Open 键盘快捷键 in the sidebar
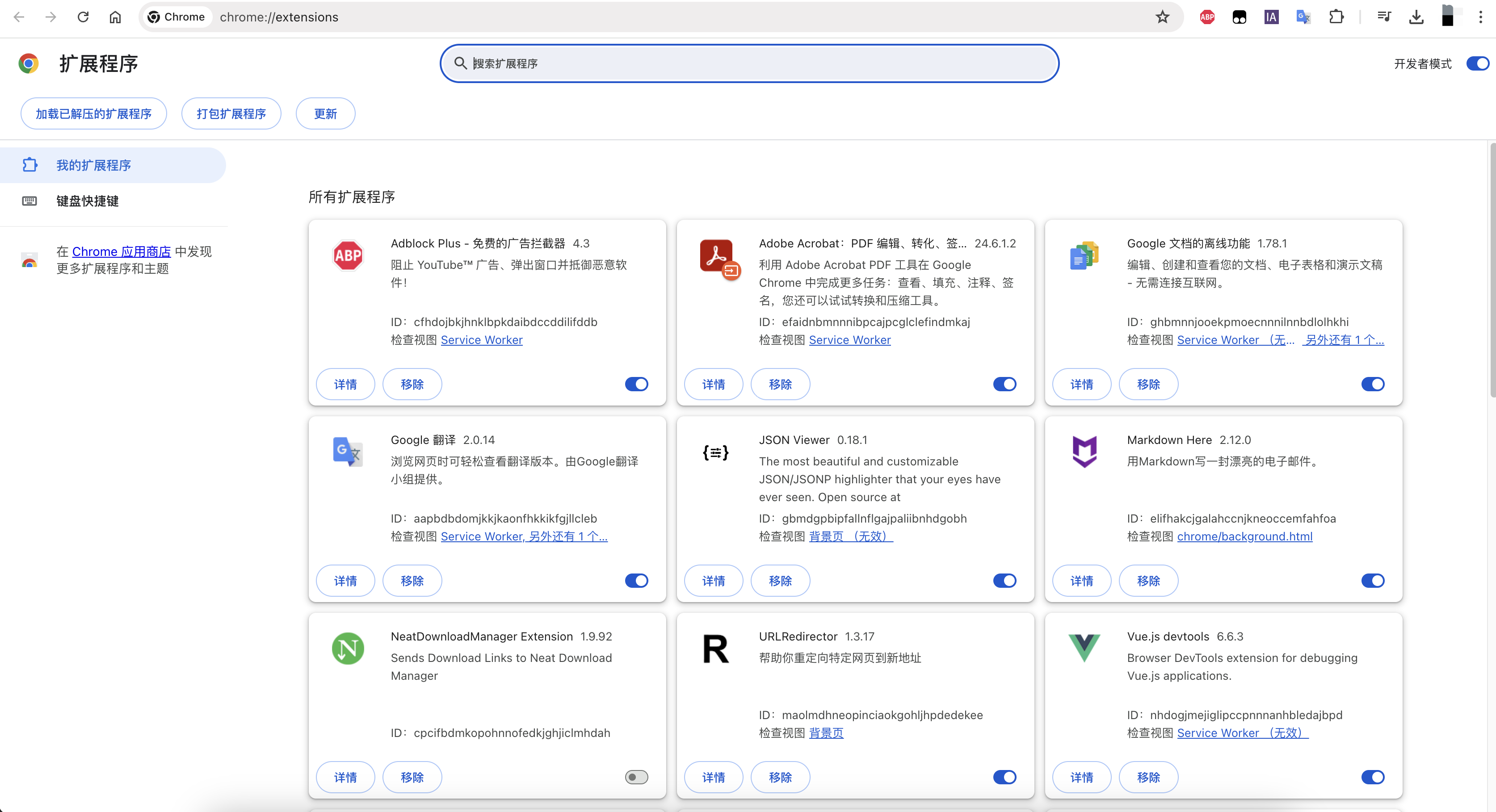1496x812 pixels. click(x=113, y=201)
